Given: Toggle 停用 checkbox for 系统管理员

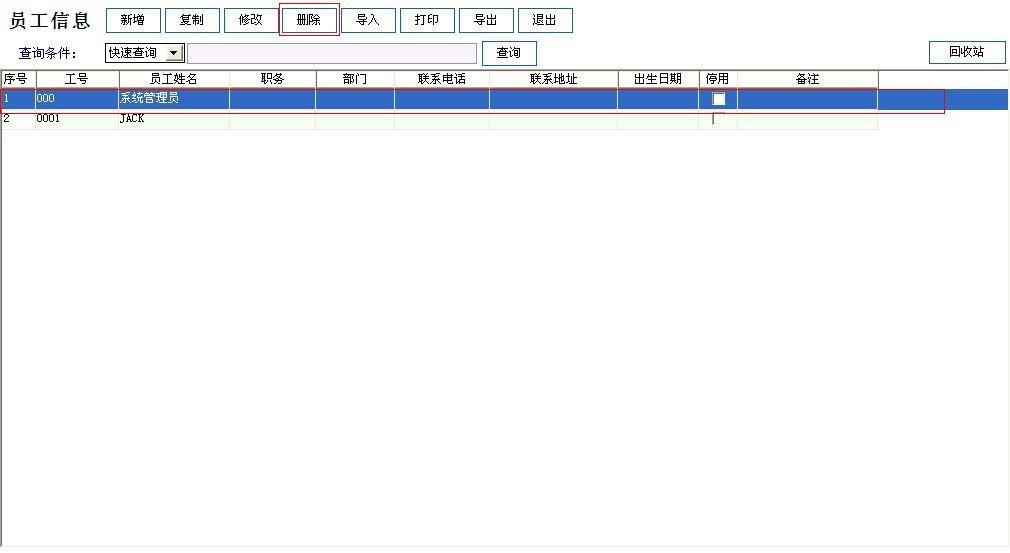Looking at the screenshot, I should click(718, 98).
